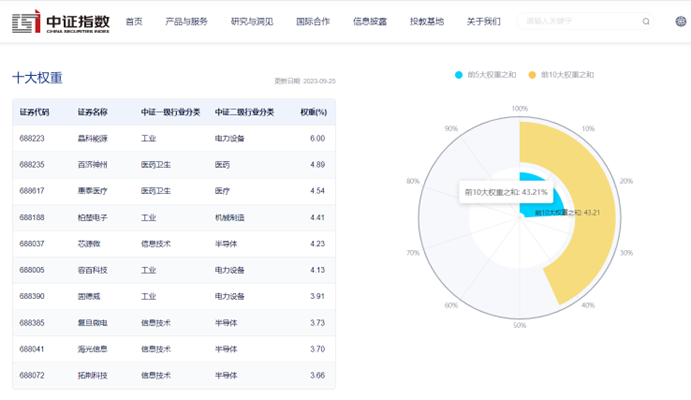691x400 pixels.
Task: Click the 权重(%) column header
Action: [x=313, y=112]
